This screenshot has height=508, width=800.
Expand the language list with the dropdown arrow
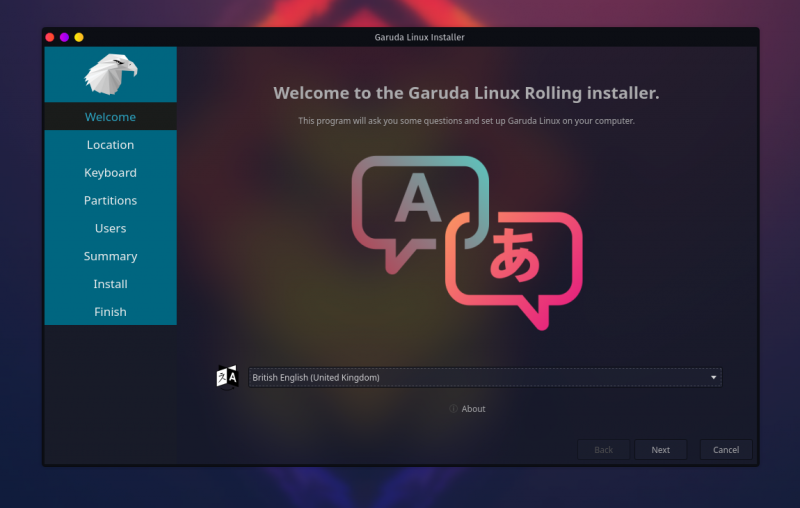click(713, 377)
